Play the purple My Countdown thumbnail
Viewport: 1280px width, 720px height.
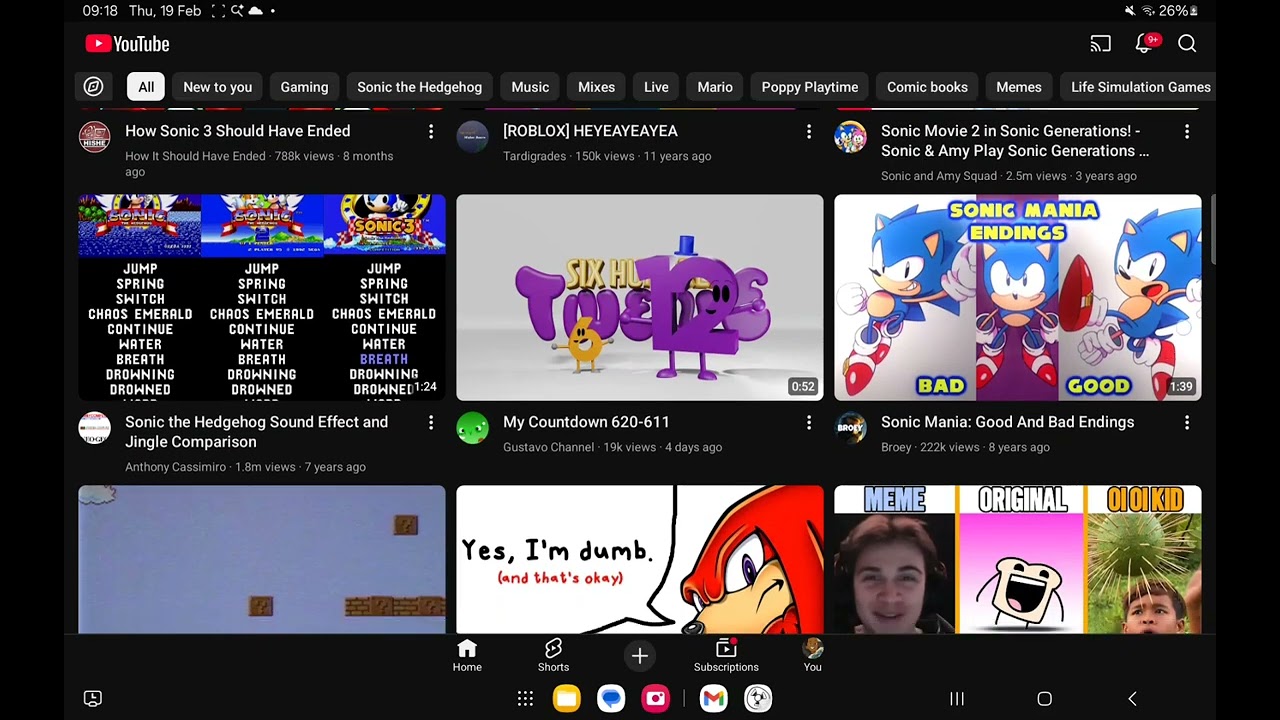(640, 297)
